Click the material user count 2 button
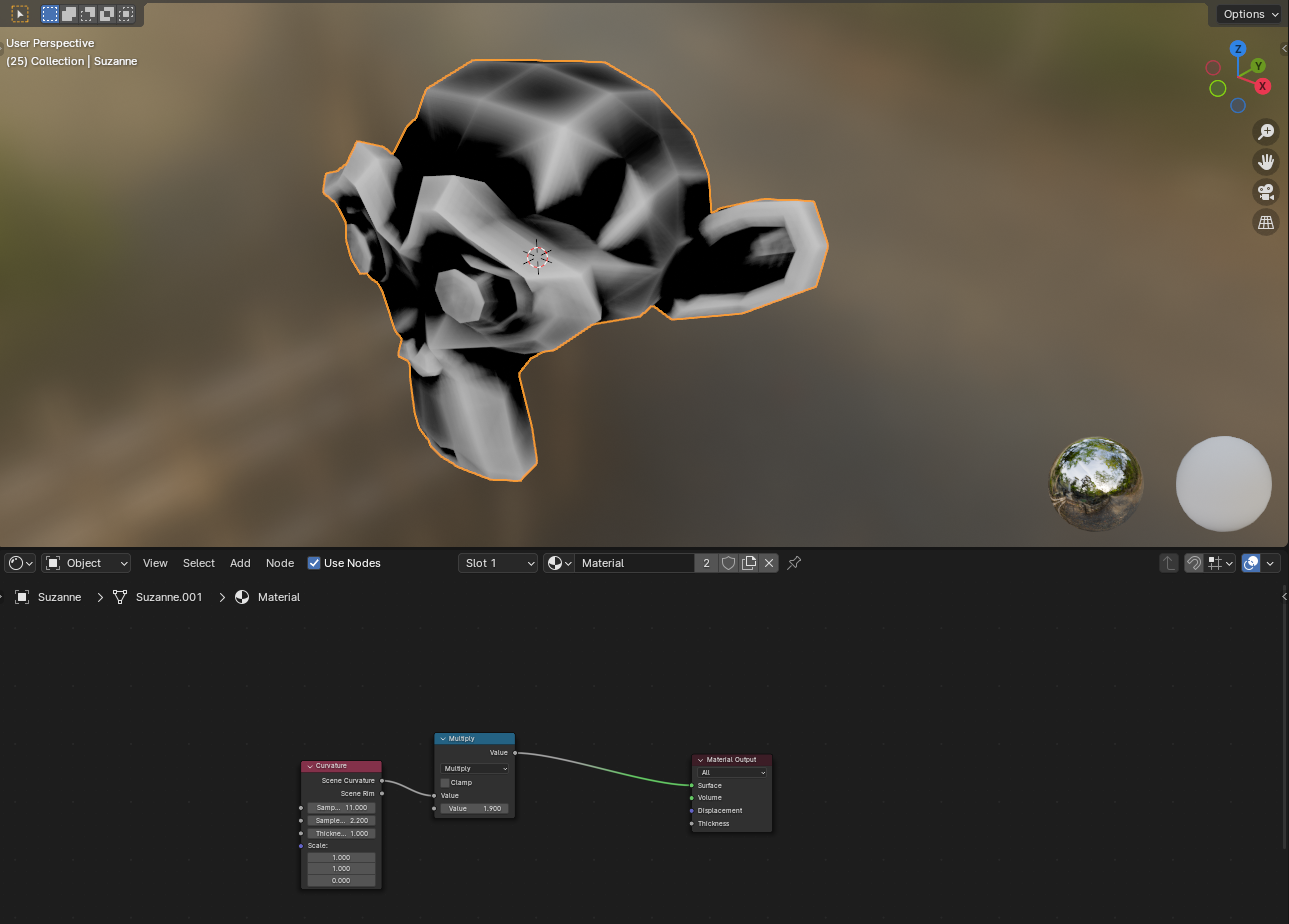This screenshot has width=1289, height=924. pyautogui.click(x=706, y=563)
